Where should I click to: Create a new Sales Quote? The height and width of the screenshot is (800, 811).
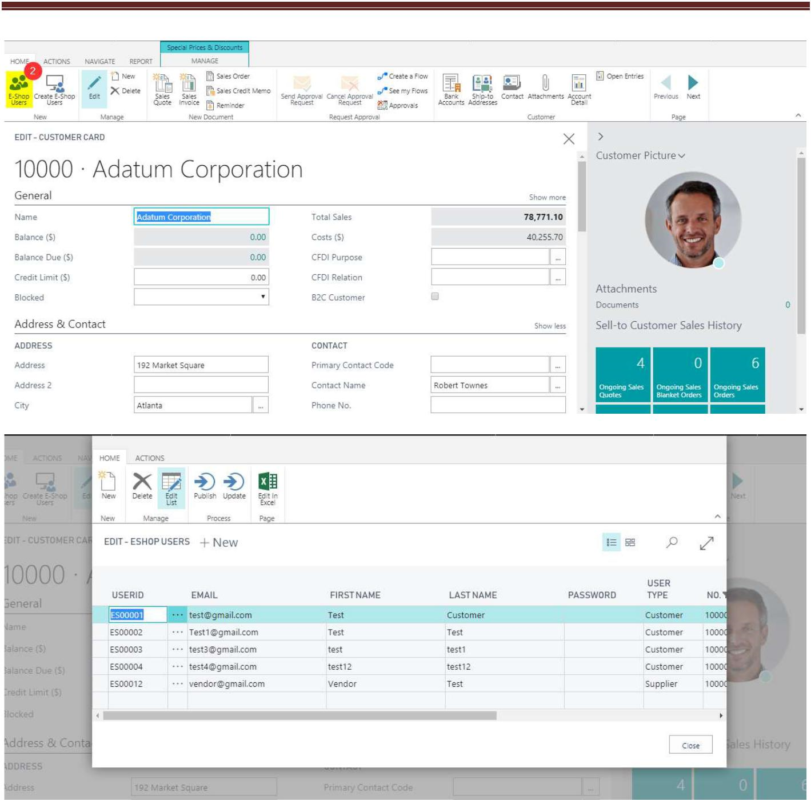(x=162, y=89)
